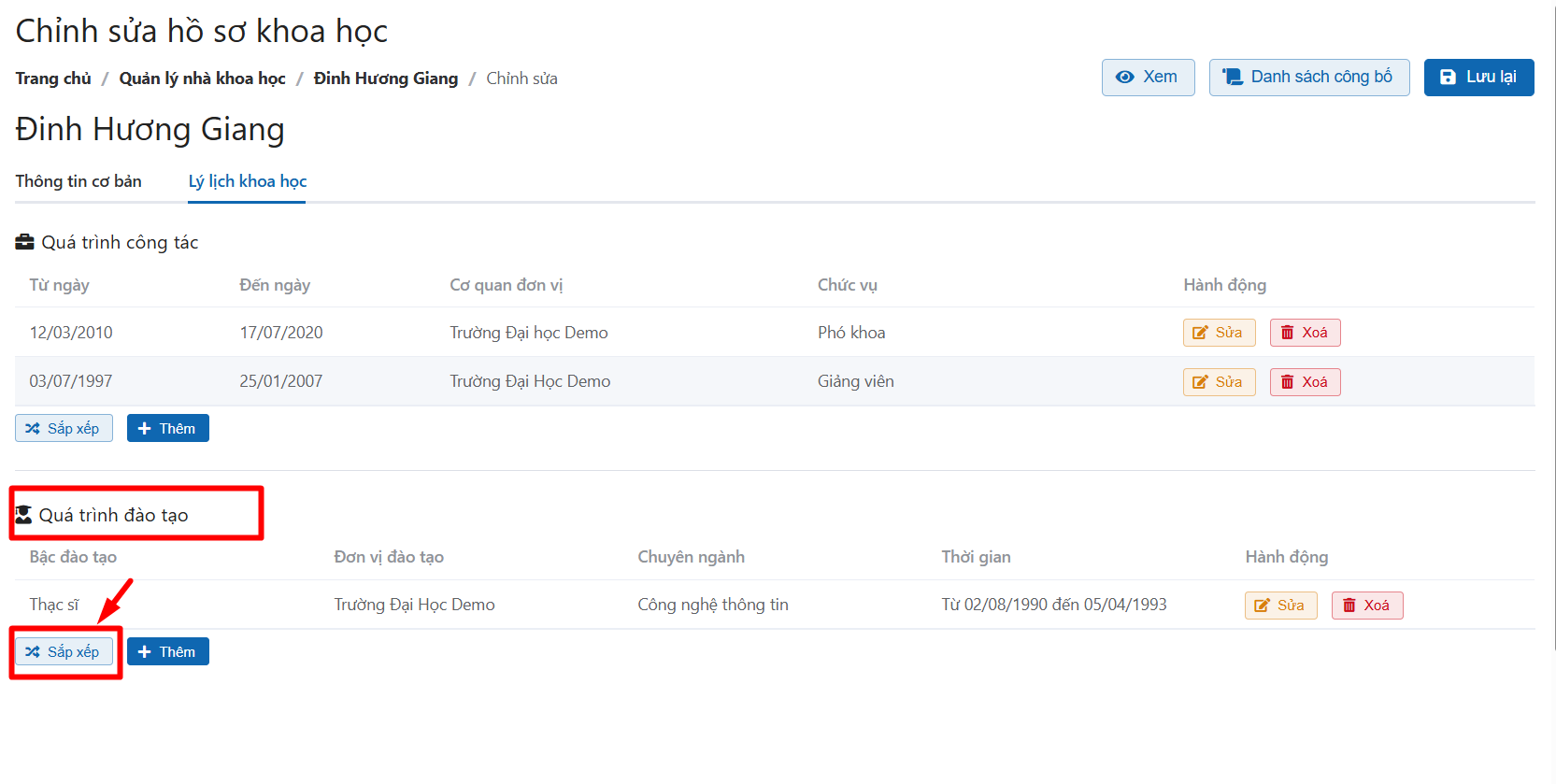The image size is (1556, 784).
Task: Click trash icon for Giảng viên row
Action: tap(1287, 382)
